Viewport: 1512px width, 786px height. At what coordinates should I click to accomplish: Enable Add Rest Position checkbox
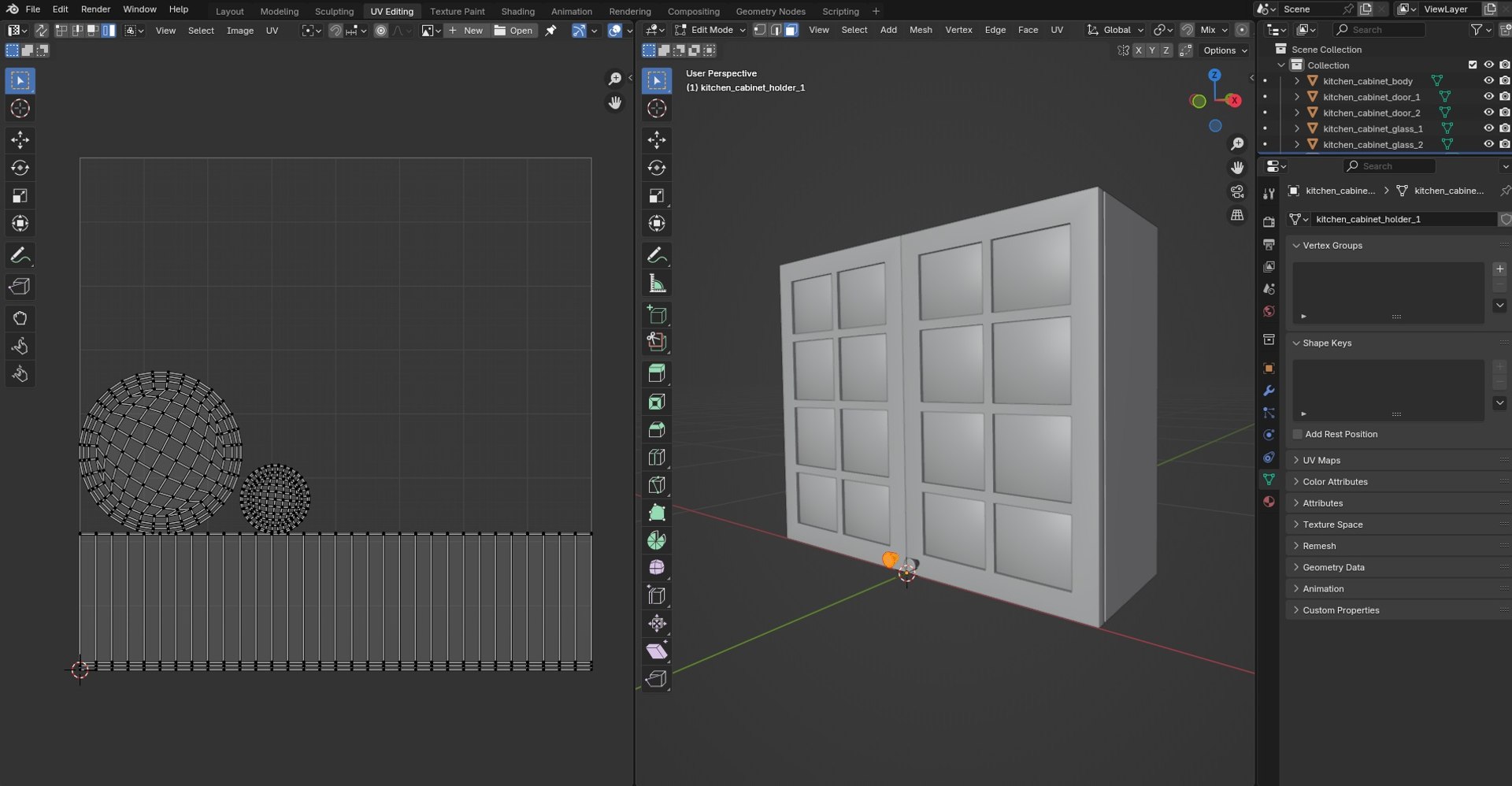pyautogui.click(x=1298, y=434)
